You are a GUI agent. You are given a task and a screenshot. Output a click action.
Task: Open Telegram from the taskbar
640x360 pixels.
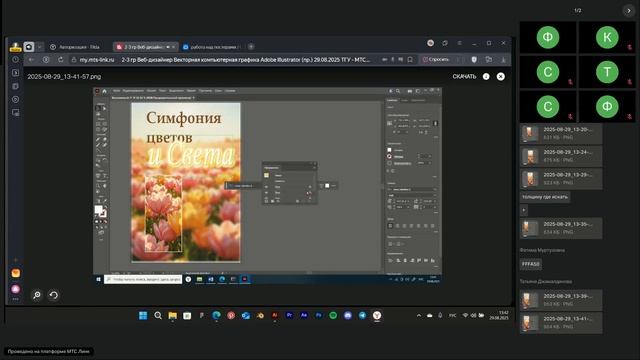pos(362,316)
